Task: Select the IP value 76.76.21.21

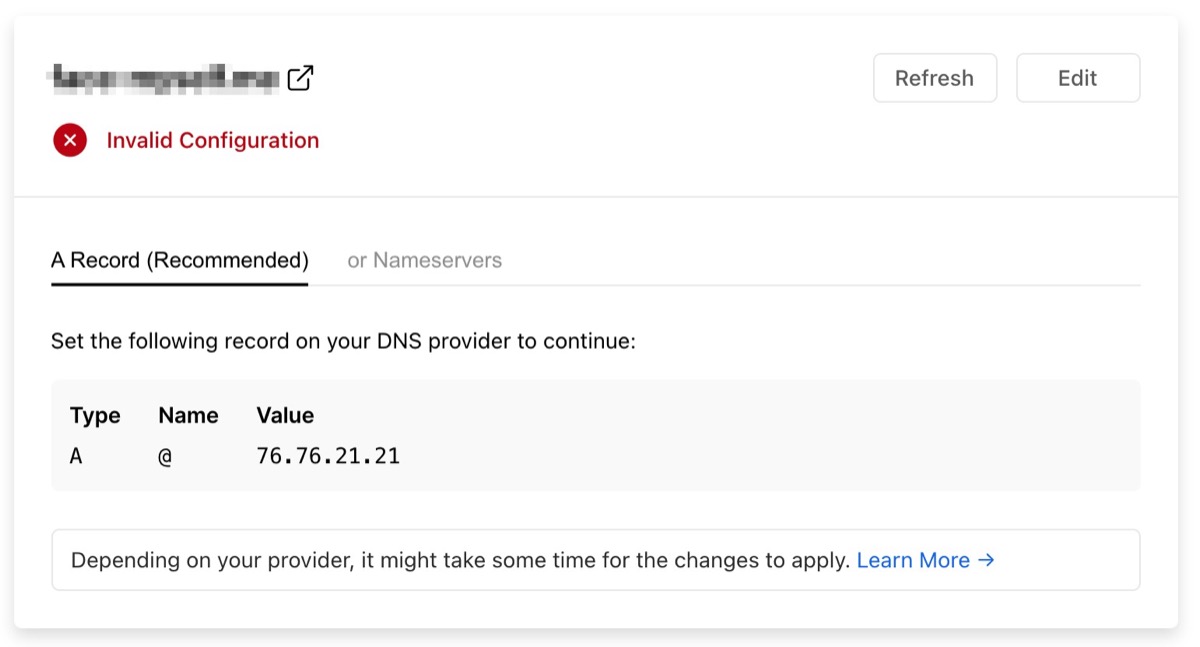Action: [328, 455]
